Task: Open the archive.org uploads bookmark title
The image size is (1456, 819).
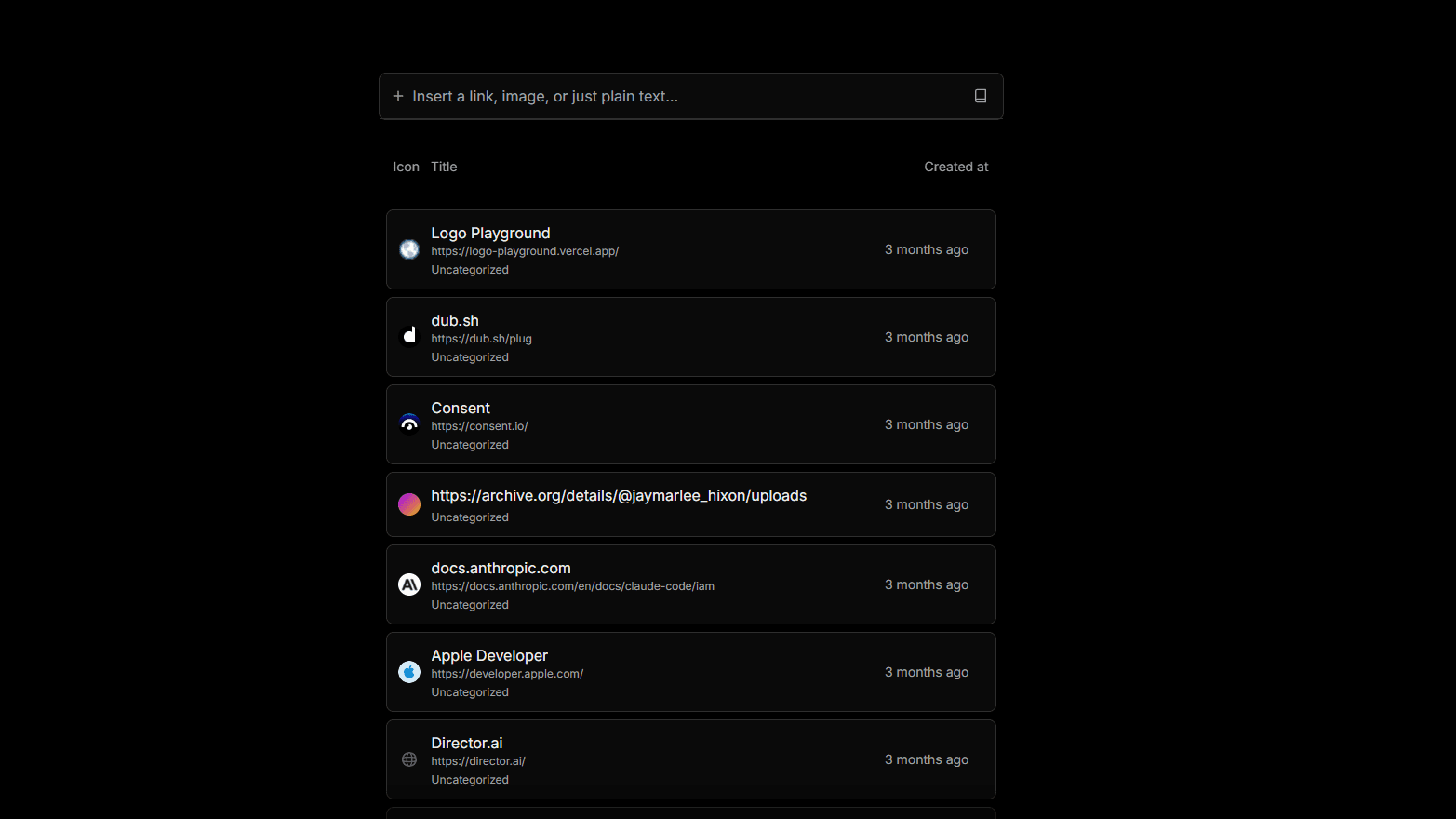Action: pyautogui.click(x=619, y=496)
